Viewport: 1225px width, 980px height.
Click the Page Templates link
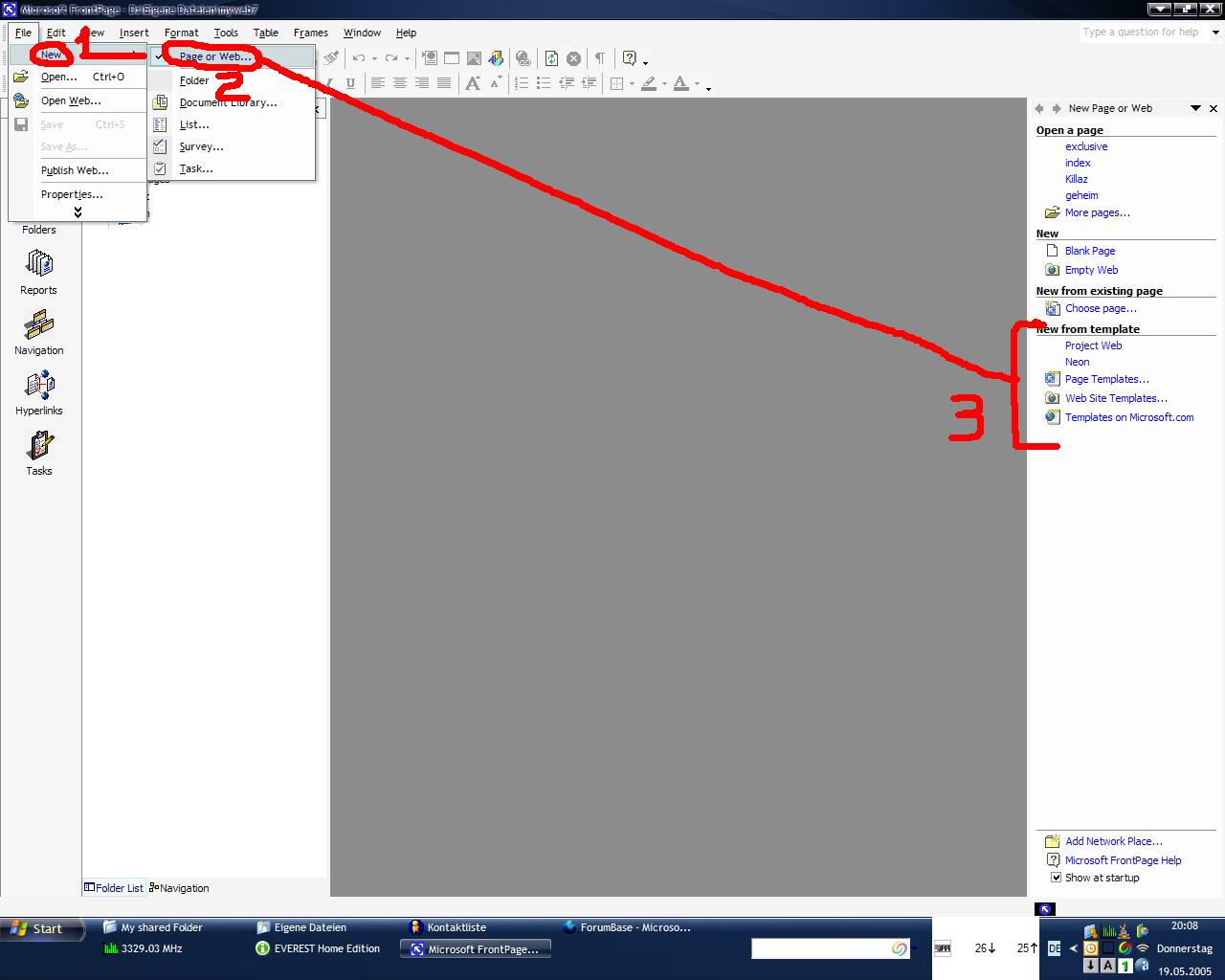point(1107,379)
